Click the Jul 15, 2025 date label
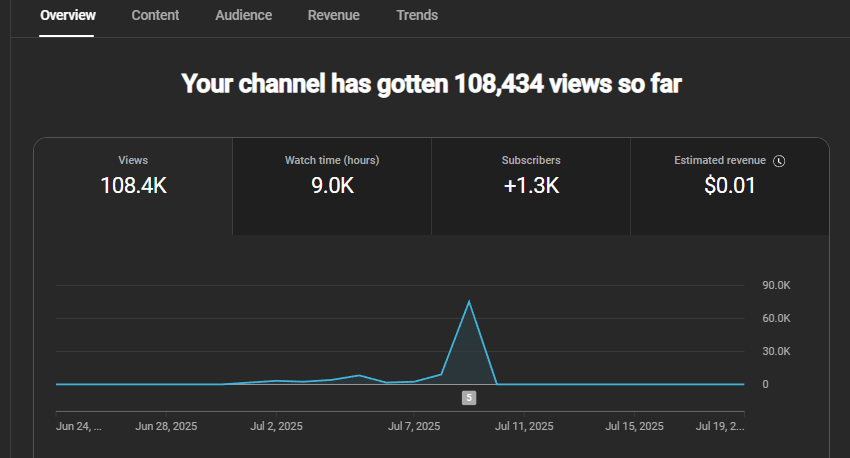 coord(634,426)
